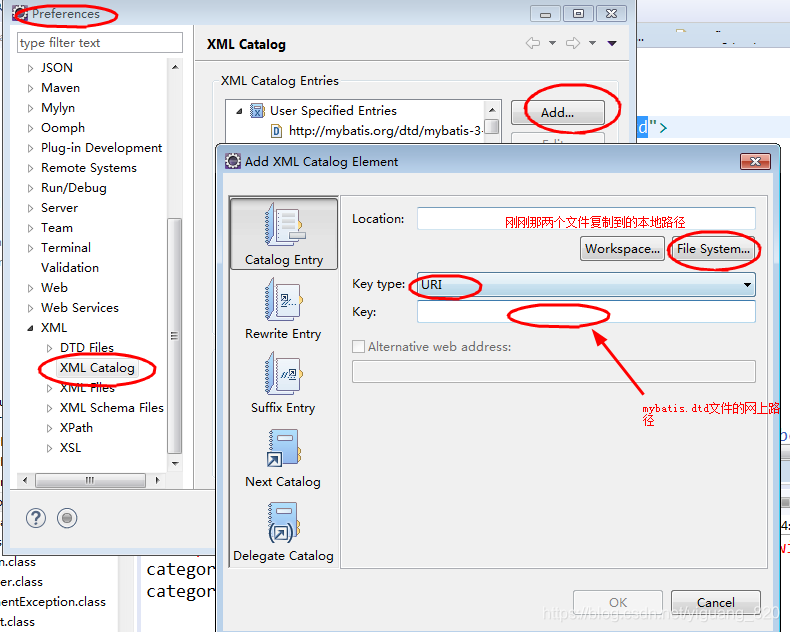Image resolution: width=790 pixels, height=632 pixels.
Task: Click the Workspace... button
Action: point(622,248)
